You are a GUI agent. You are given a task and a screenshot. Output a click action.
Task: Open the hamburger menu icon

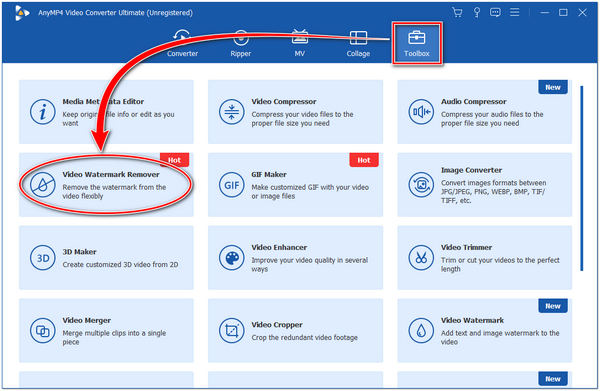(x=515, y=13)
